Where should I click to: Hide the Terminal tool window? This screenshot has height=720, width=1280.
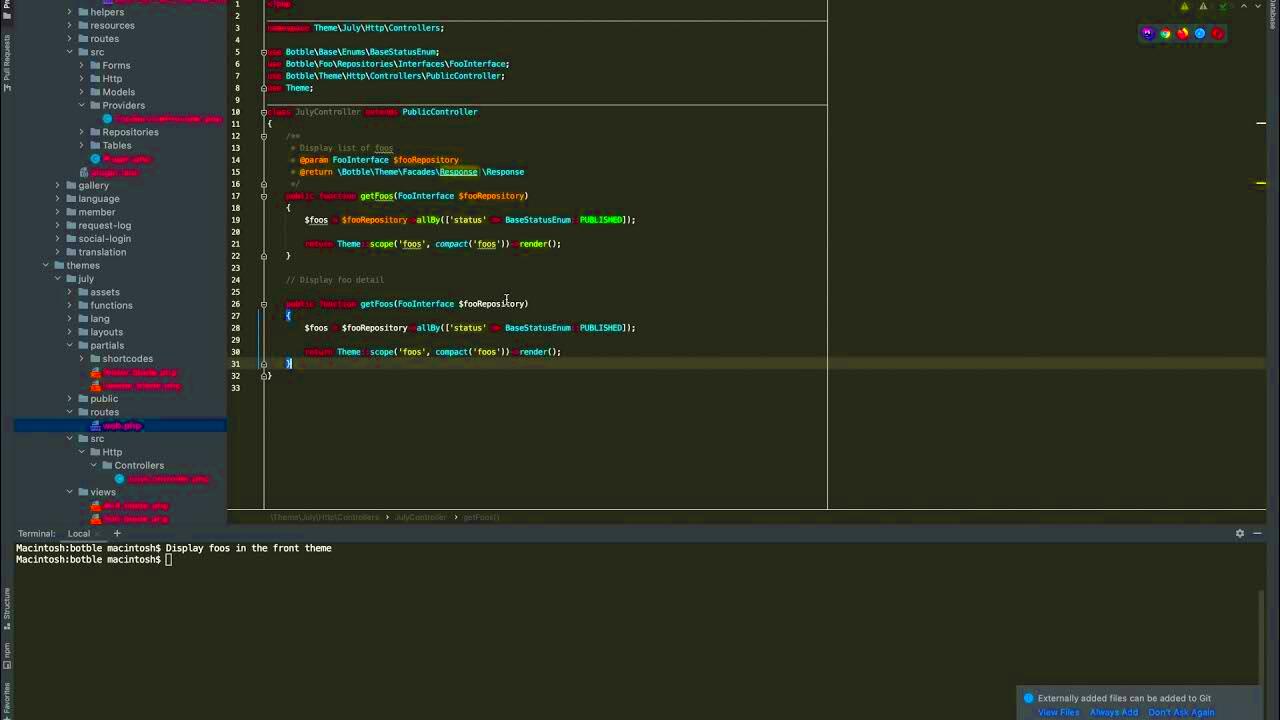(x=1257, y=534)
